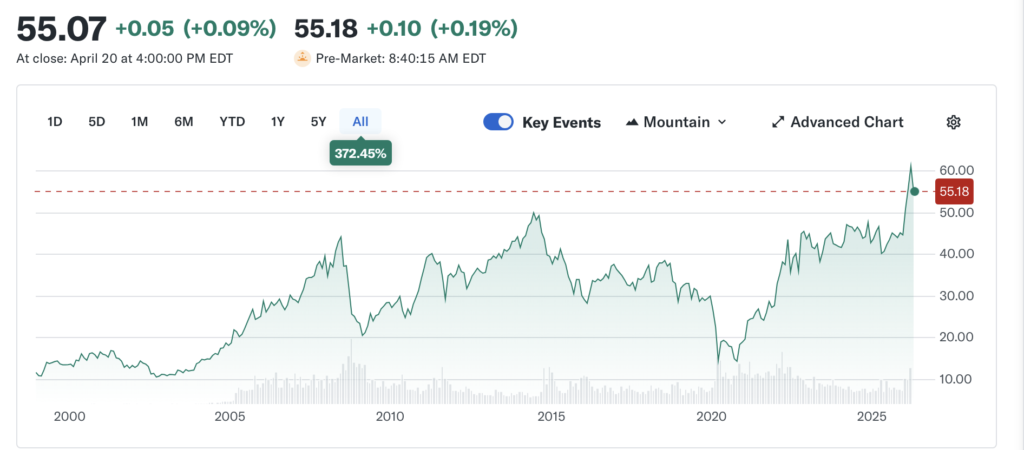Click the 372.45% performance badge
1024x450 pixels.
pos(360,153)
